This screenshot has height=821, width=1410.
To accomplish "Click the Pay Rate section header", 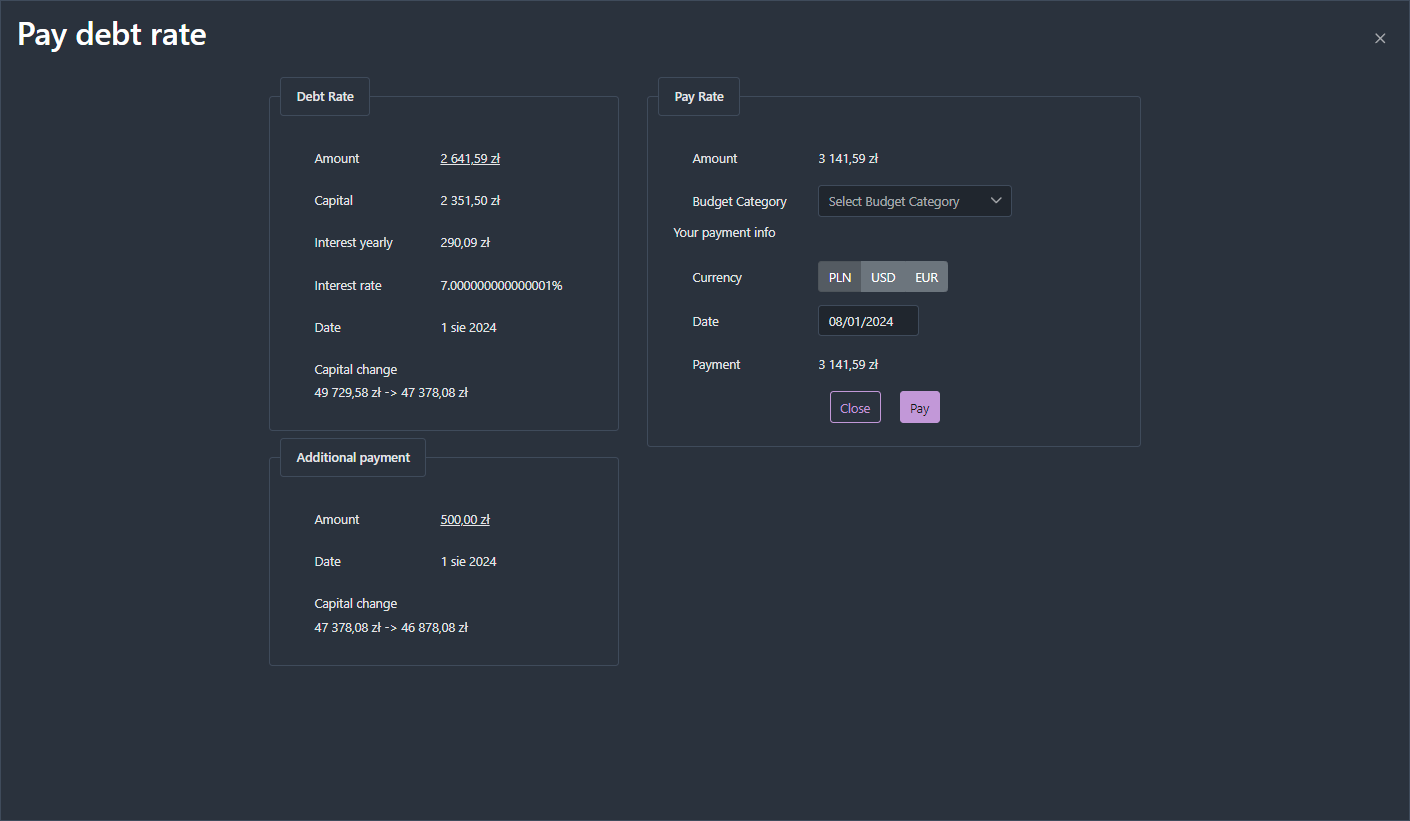I will (699, 96).
